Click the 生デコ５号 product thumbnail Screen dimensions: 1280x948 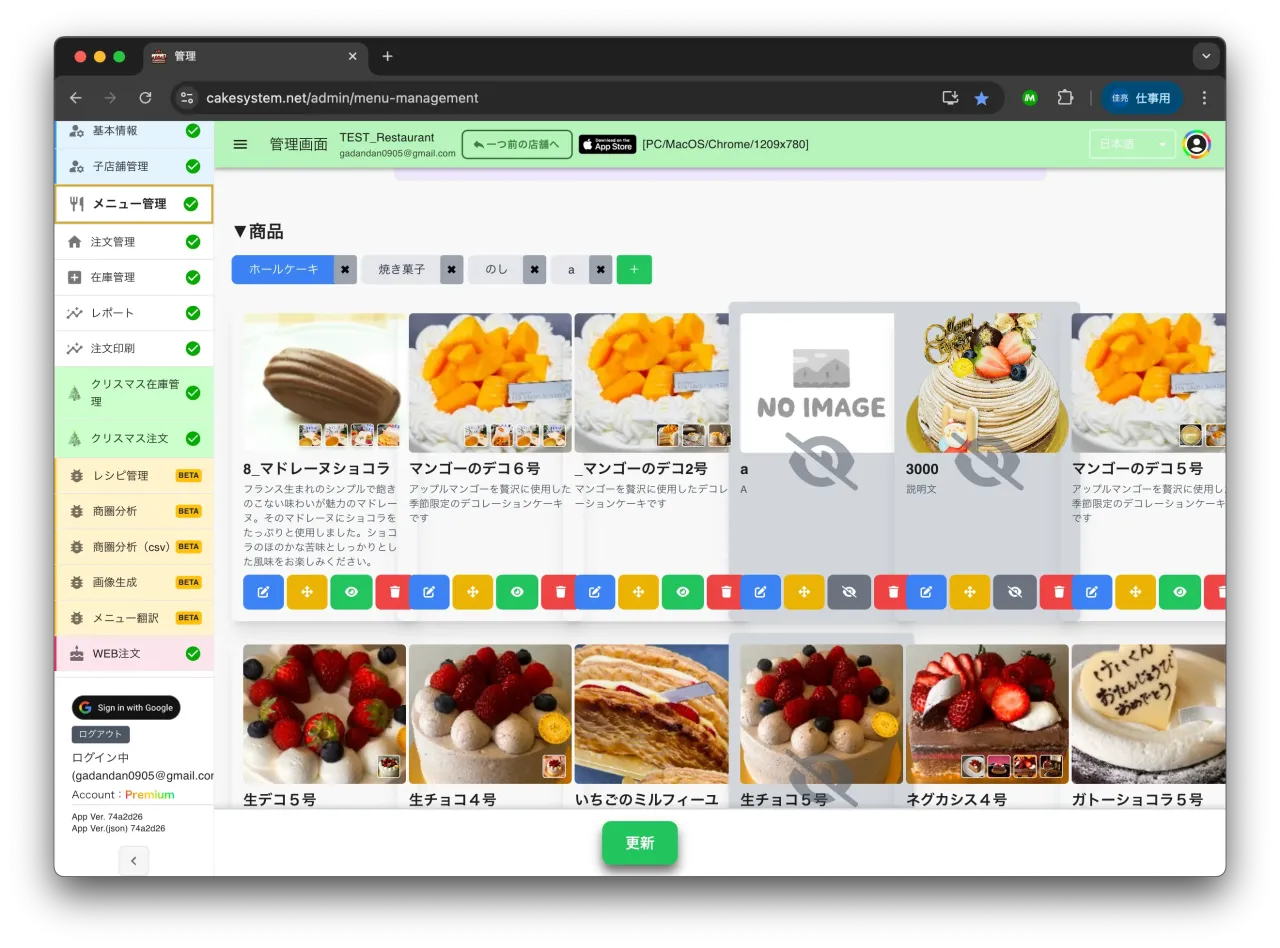(324, 713)
